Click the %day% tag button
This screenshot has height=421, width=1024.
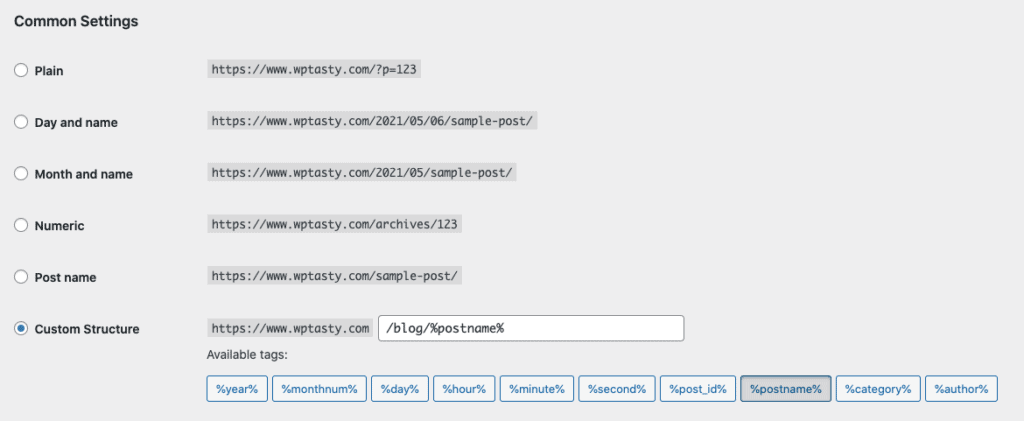400,389
